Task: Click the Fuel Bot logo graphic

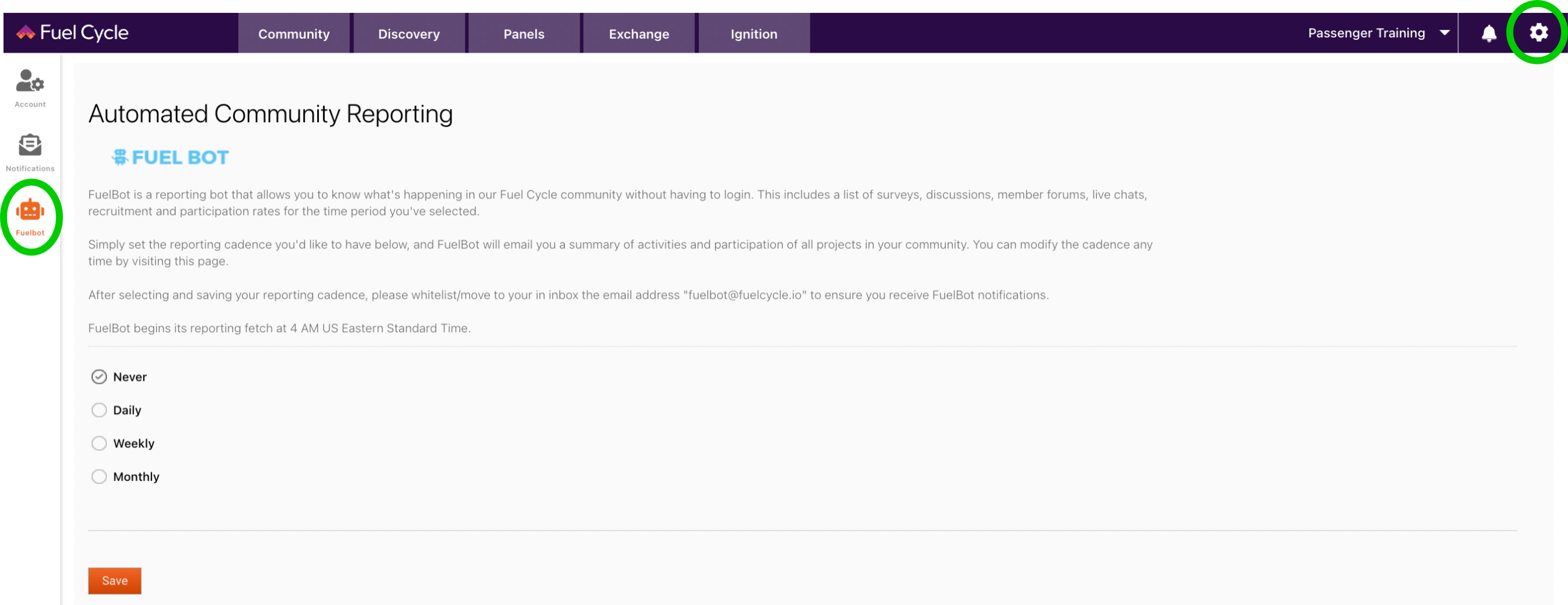Action: 170,157
